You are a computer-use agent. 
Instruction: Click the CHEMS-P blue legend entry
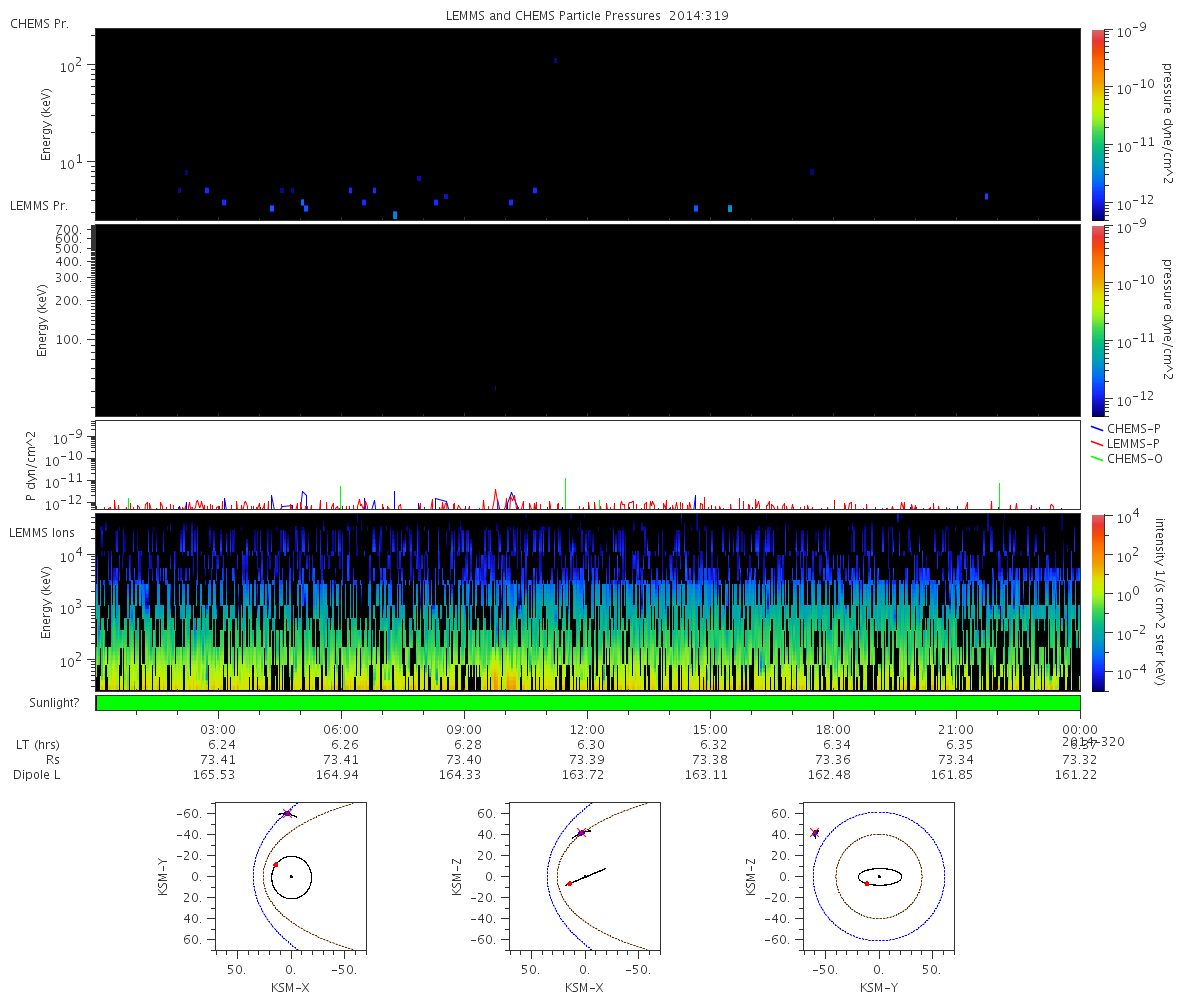point(1125,428)
